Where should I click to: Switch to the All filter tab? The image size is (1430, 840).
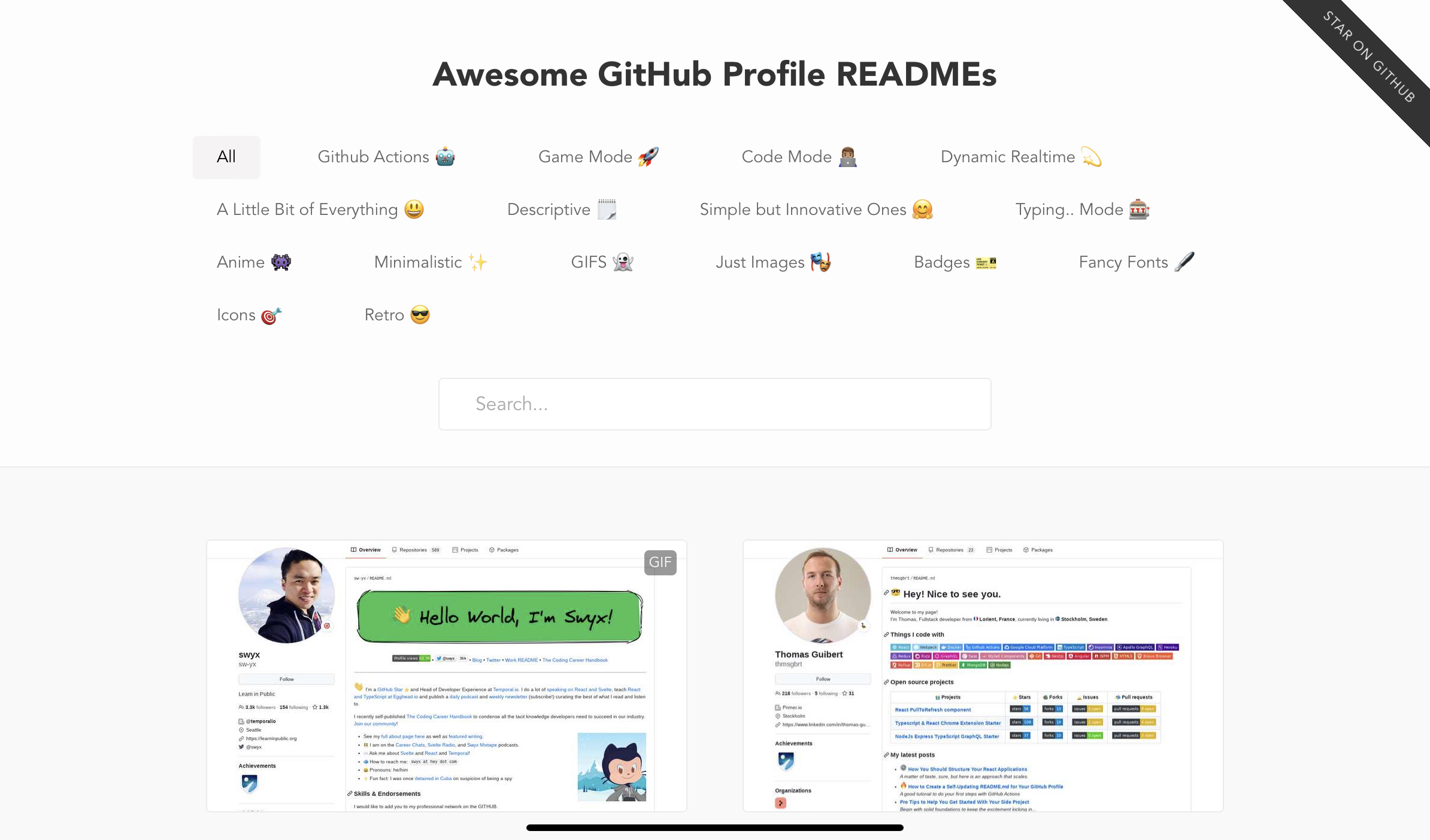click(x=226, y=157)
